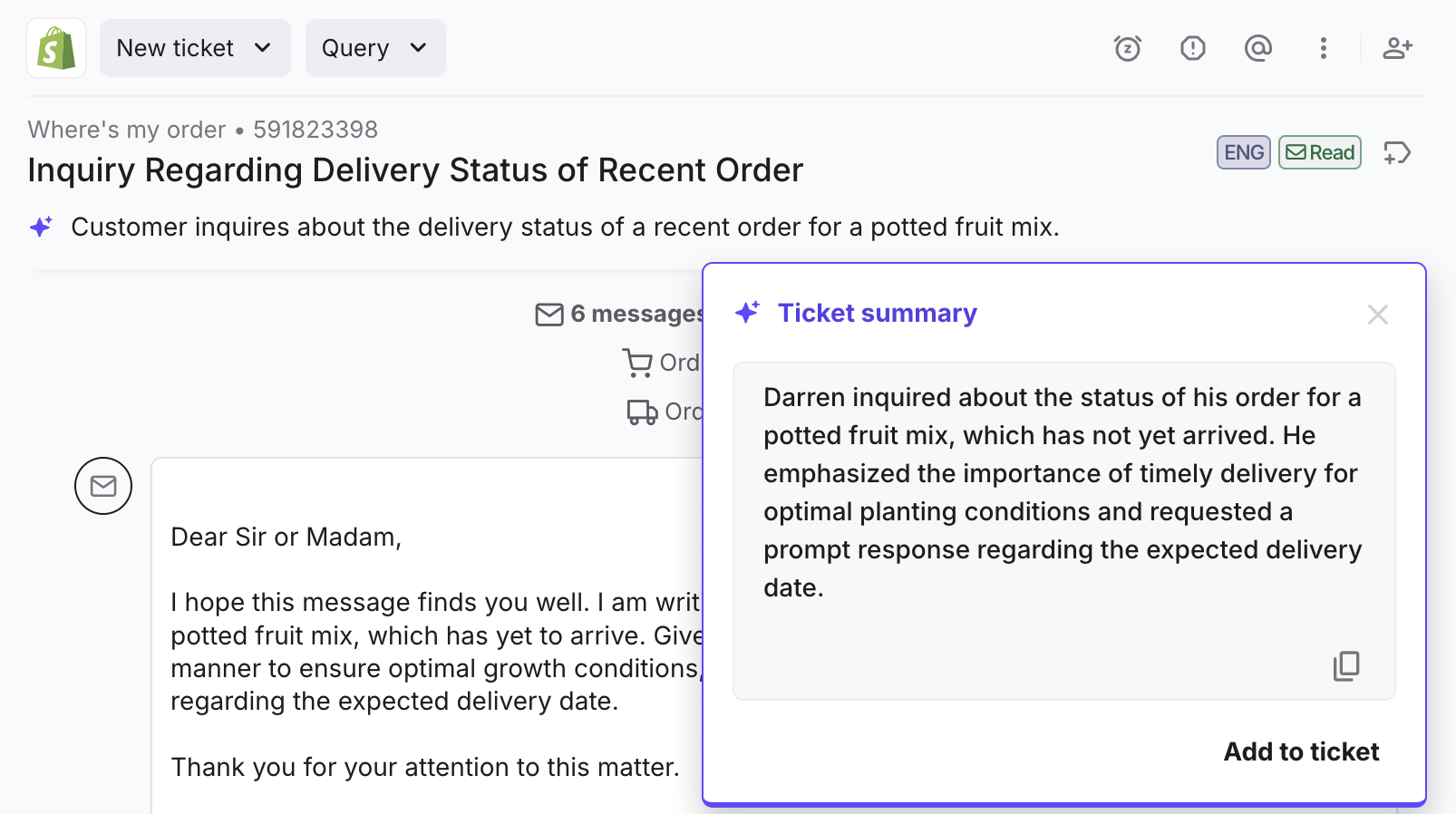Click the cart order info row
The image size is (1456, 814).
[661, 363]
